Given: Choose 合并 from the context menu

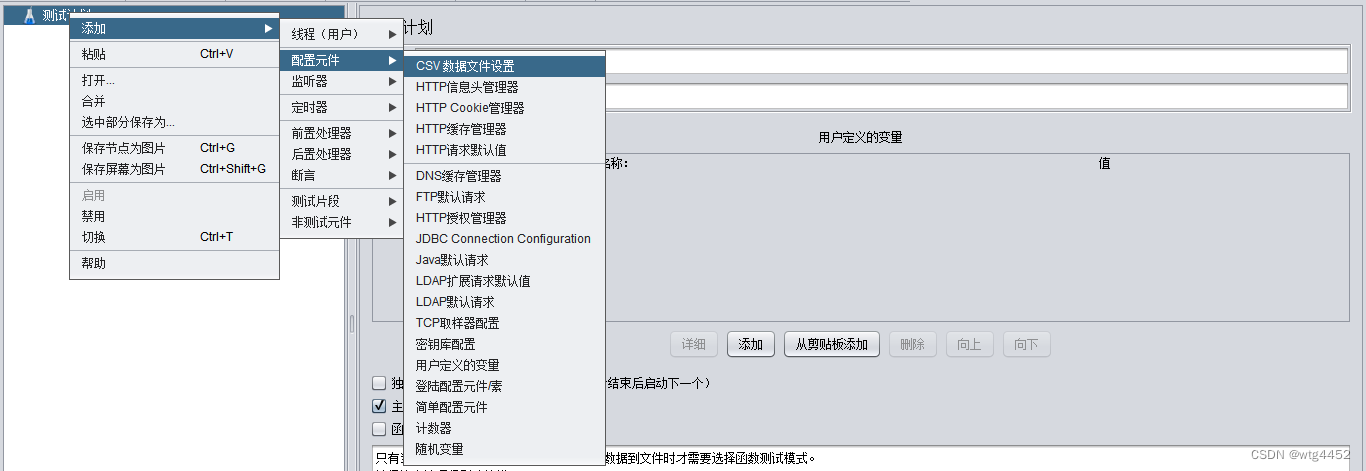Looking at the screenshot, I should pyautogui.click(x=174, y=101).
